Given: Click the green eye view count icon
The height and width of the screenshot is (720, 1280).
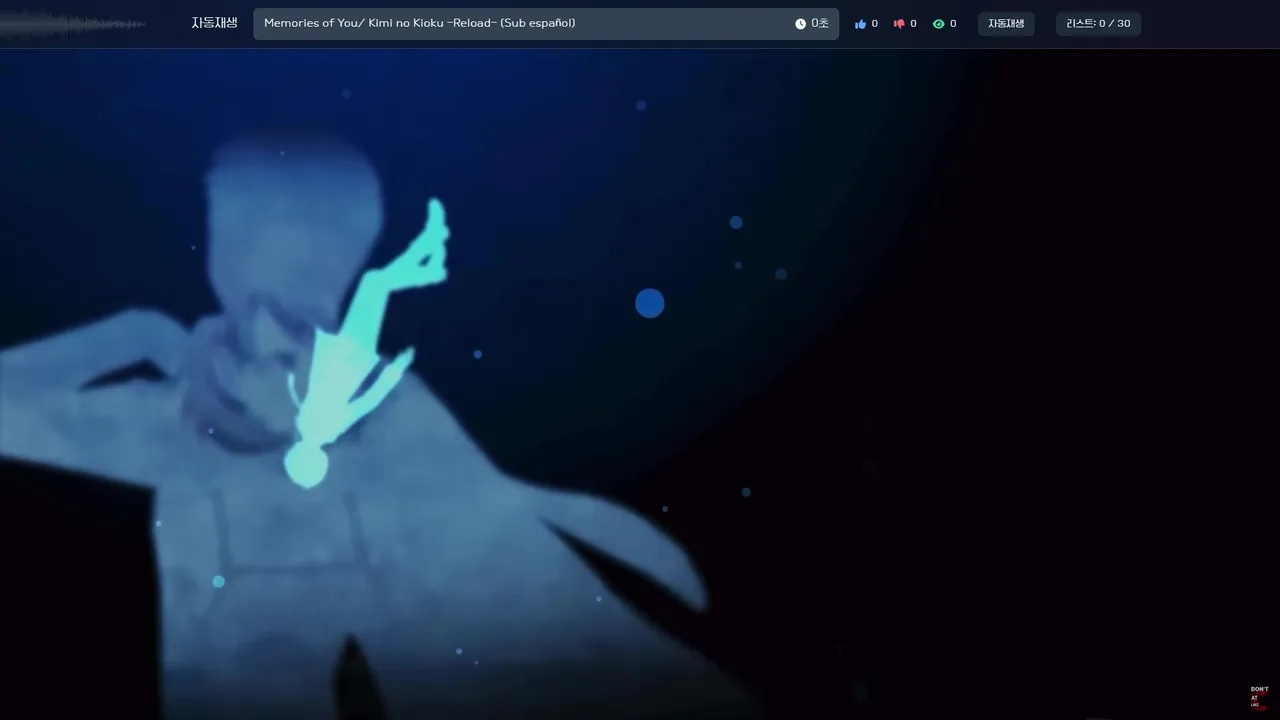Looking at the screenshot, I should [x=938, y=24].
